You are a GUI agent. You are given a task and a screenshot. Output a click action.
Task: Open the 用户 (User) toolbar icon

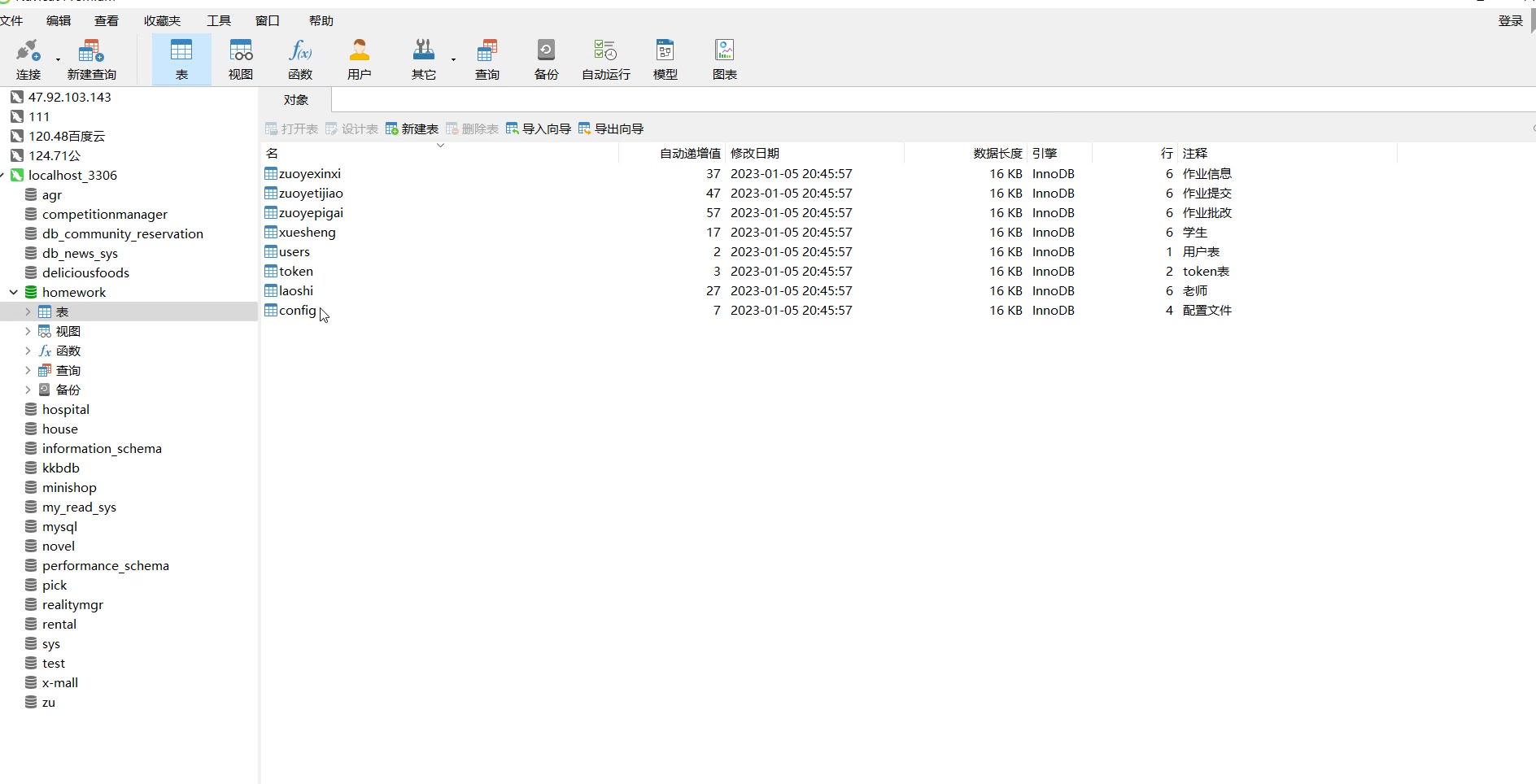coord(359,59)
